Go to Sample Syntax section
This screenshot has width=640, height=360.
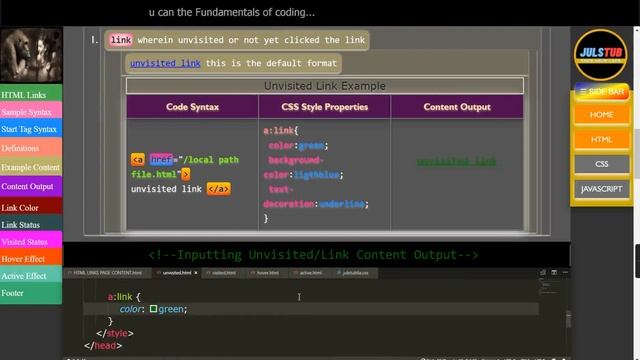(31, 111)
